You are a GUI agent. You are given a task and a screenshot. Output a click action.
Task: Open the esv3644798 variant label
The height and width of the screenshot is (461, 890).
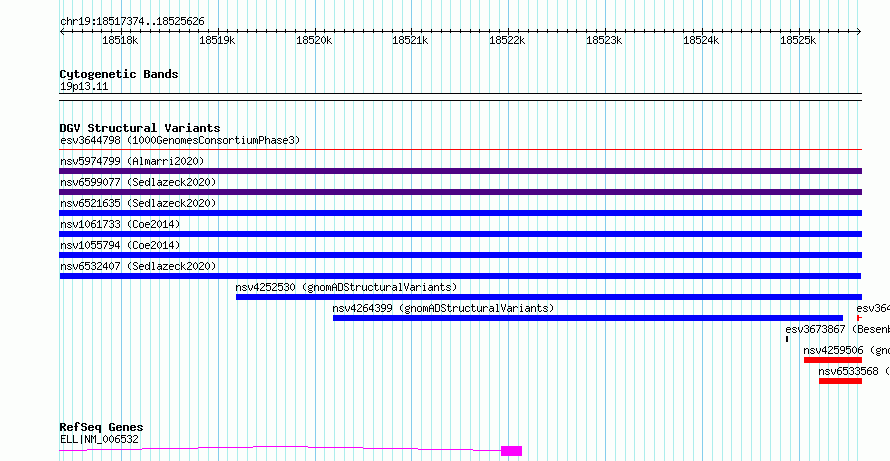180,140
